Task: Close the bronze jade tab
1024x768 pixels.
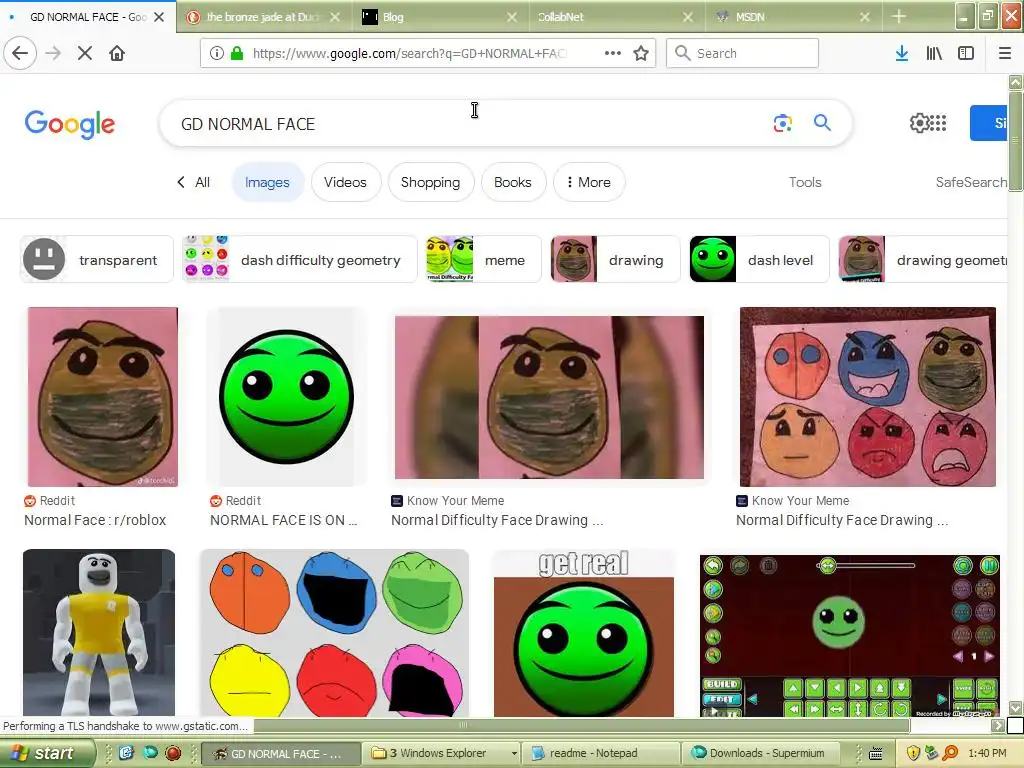Action: click(334, 17)
